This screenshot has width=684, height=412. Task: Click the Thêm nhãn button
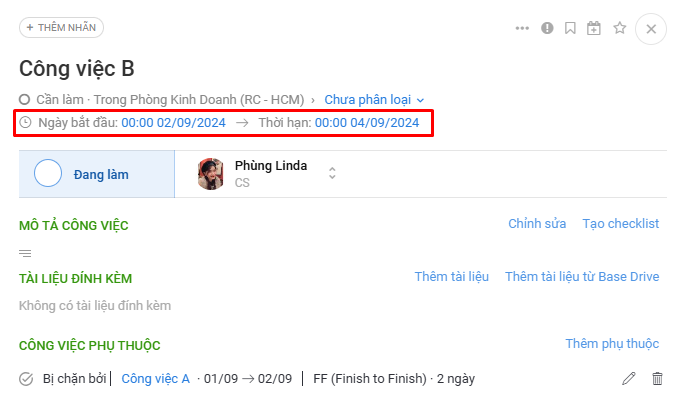pyautogui.click(x=61, y=27)
